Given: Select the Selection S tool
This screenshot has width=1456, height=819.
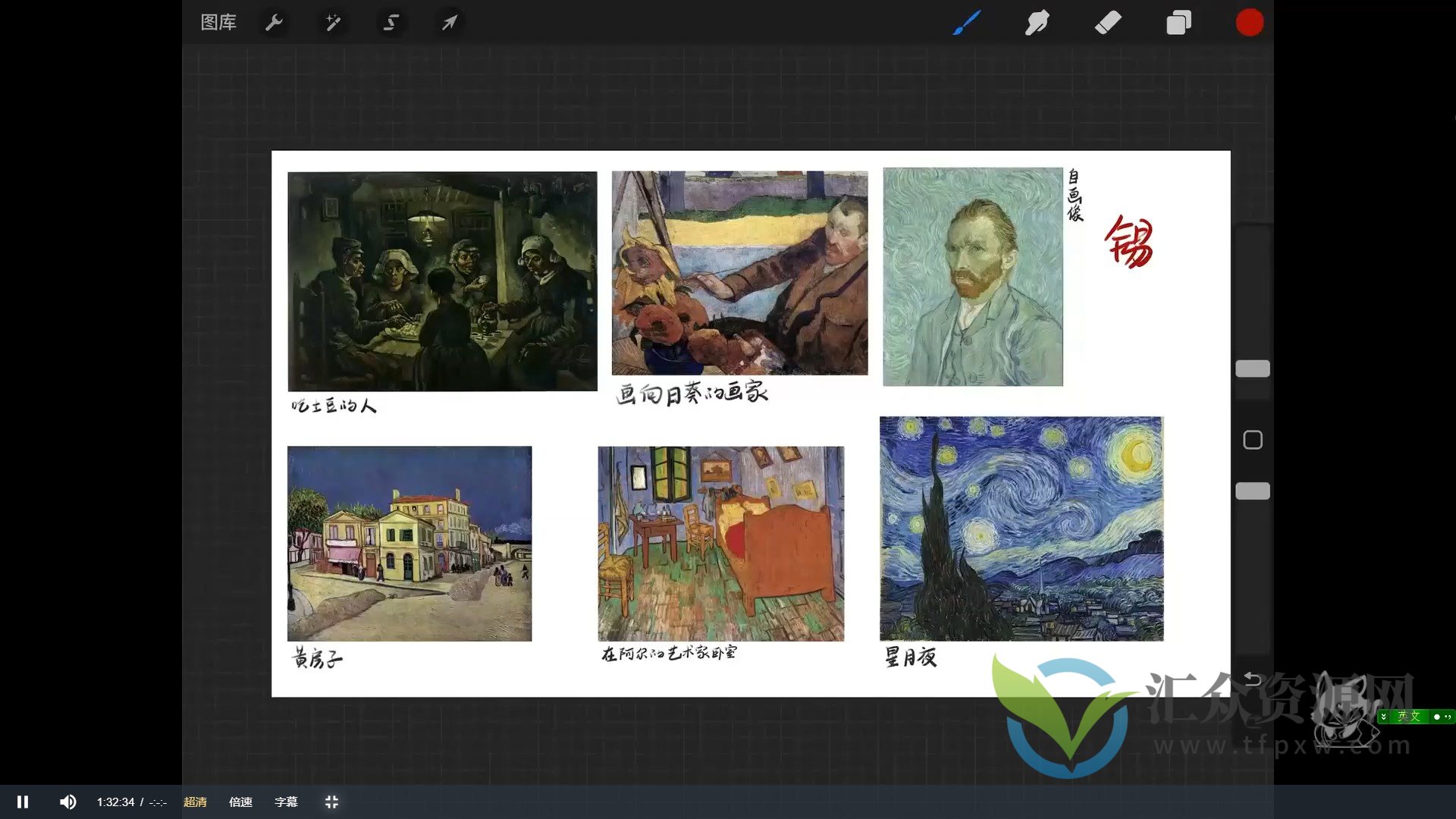Looking at the screenshot, I should (391, 23).
